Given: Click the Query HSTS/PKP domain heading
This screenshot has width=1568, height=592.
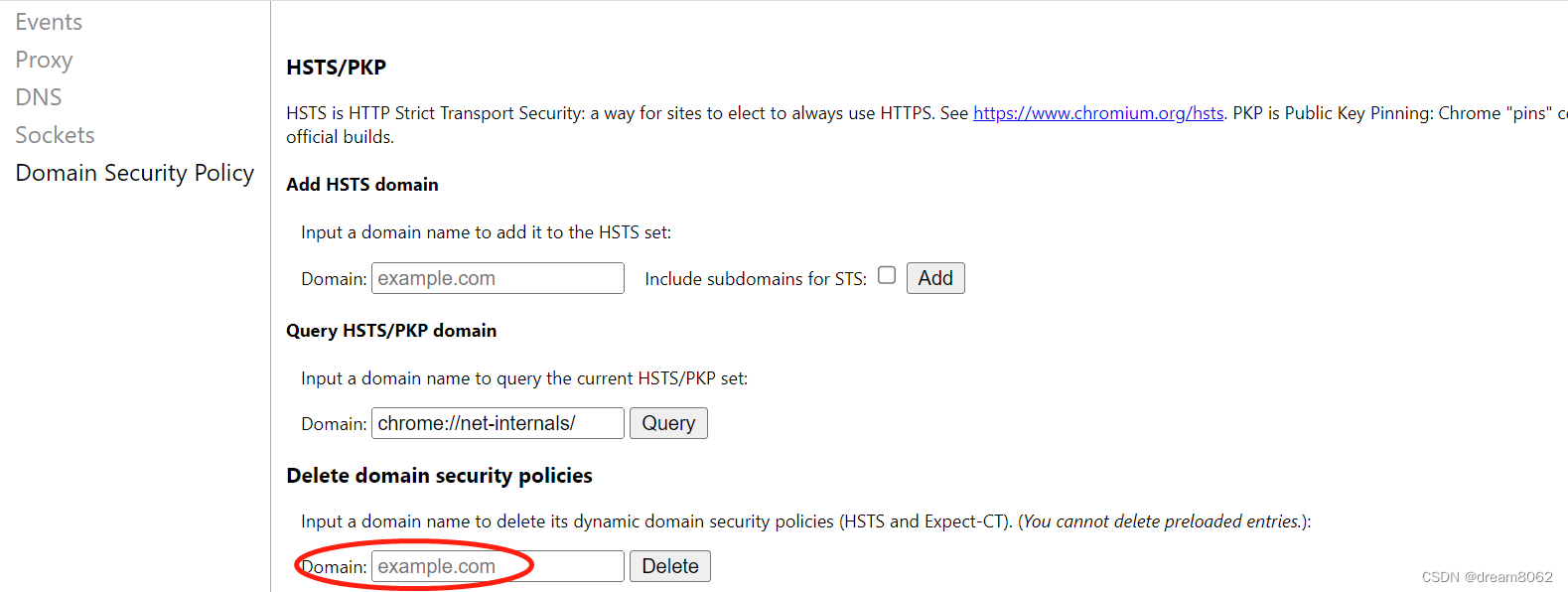Looking at the screenshot, I should (391, 330).
